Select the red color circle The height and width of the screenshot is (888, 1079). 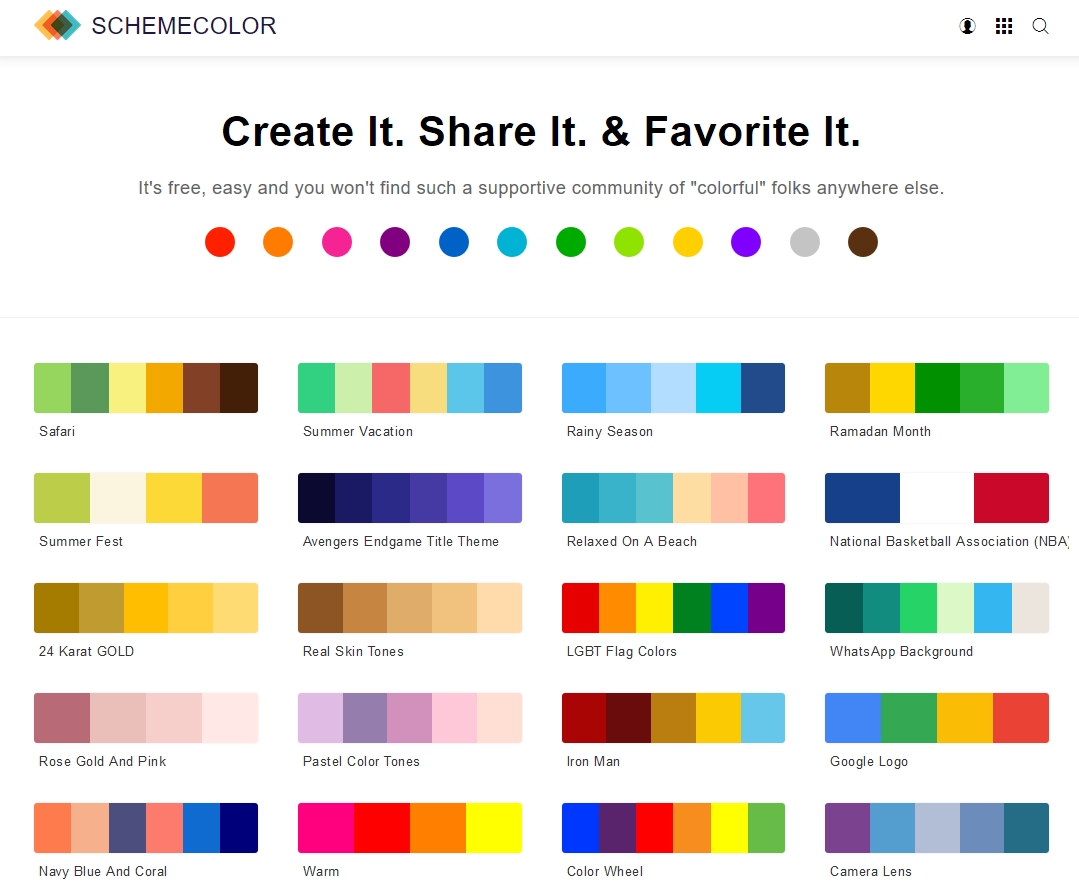[220, 242]
